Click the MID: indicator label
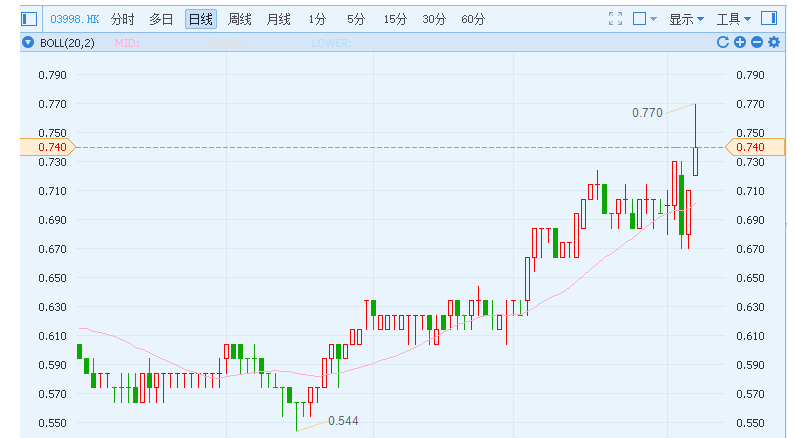 [x=127, y=43]
